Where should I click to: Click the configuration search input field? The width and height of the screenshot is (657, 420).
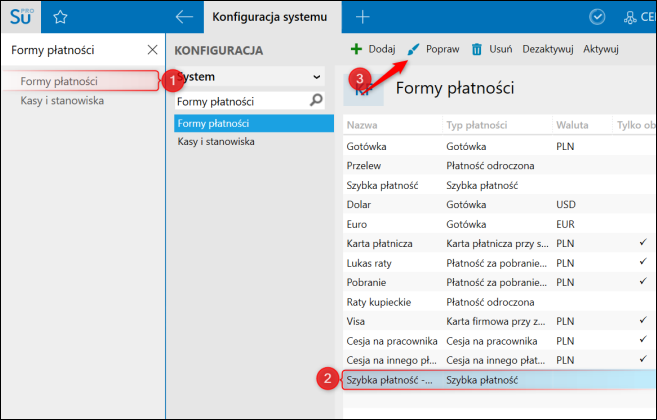point(240,101)
